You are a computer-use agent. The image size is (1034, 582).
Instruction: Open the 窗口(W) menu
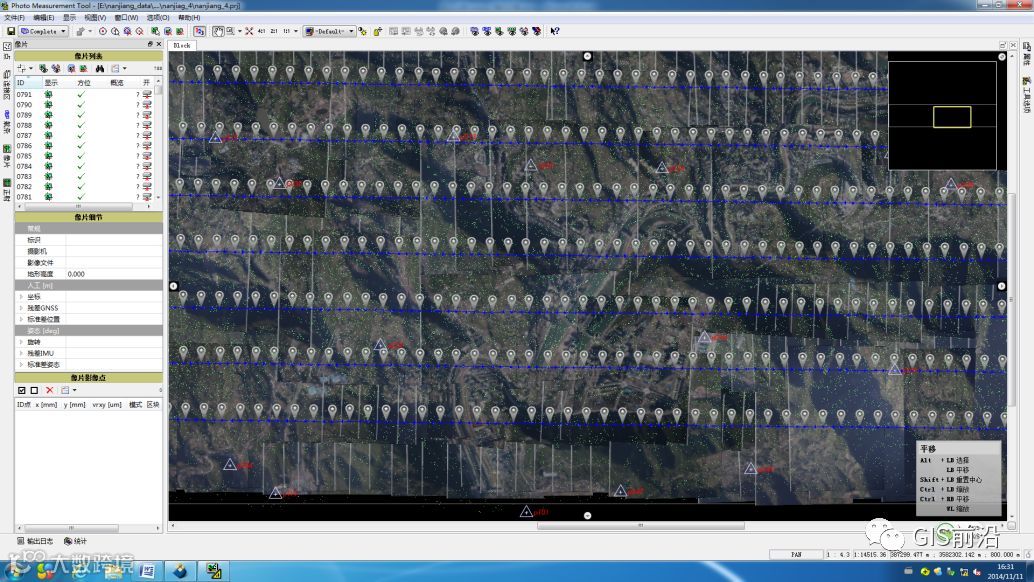point(126,17)
